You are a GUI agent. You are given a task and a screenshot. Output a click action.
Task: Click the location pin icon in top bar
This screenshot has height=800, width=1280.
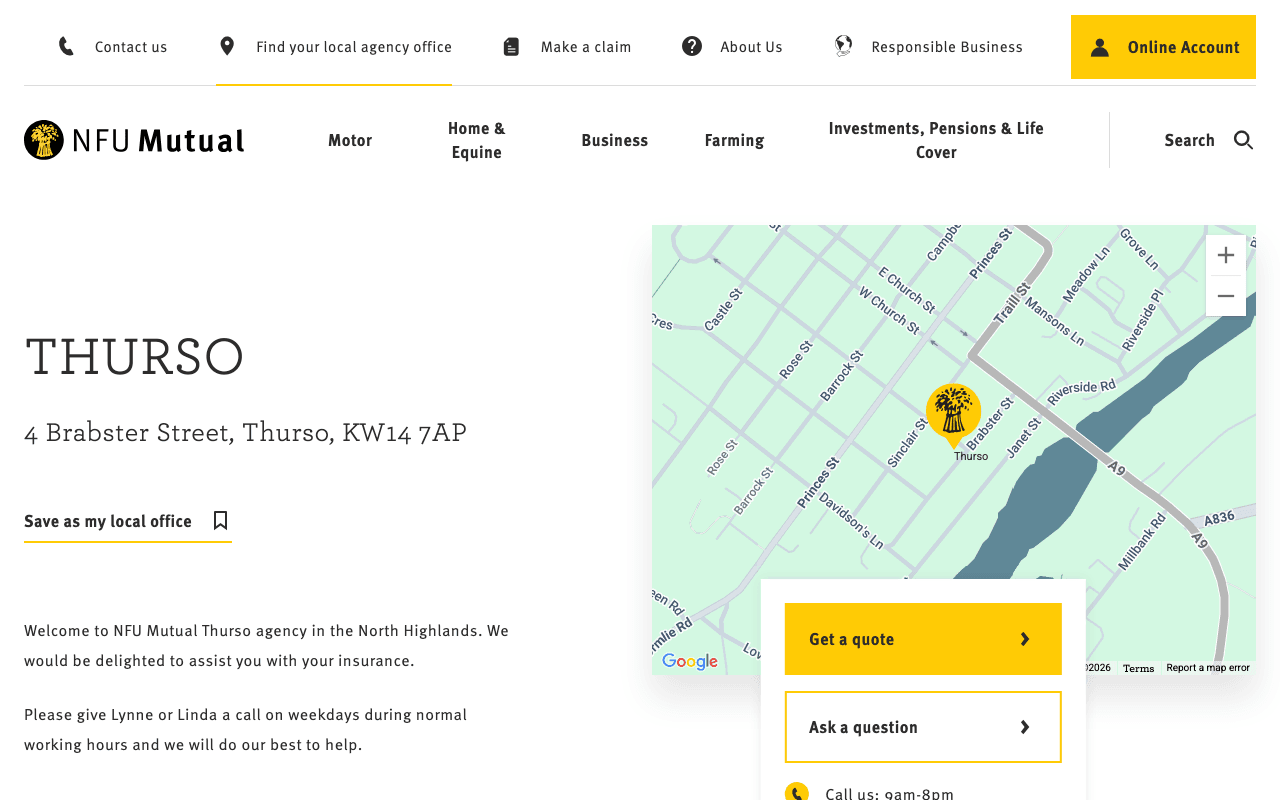[x=227, y=46]
